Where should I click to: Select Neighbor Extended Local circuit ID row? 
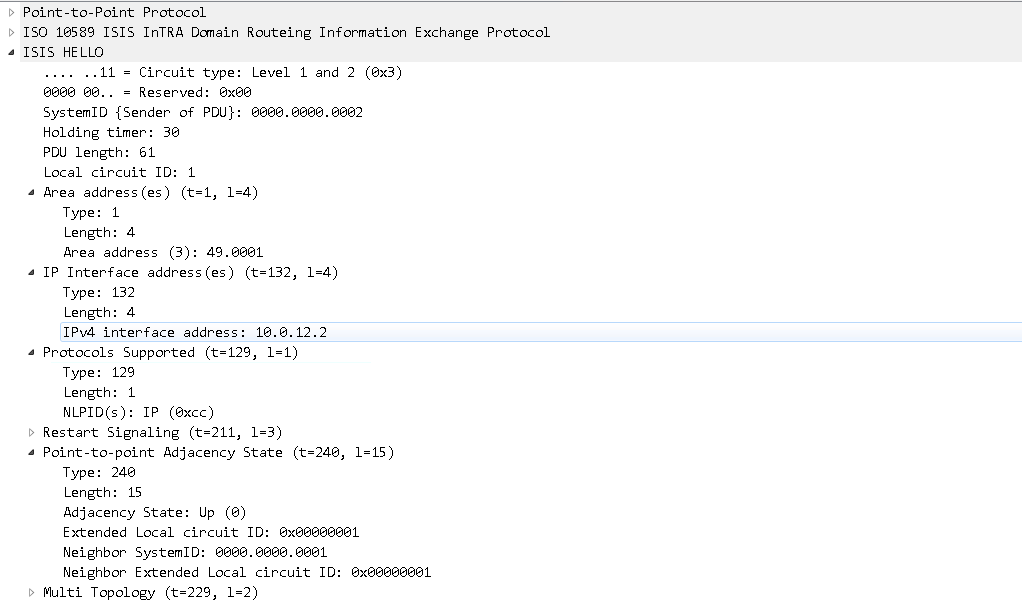[x=246, y=572]
